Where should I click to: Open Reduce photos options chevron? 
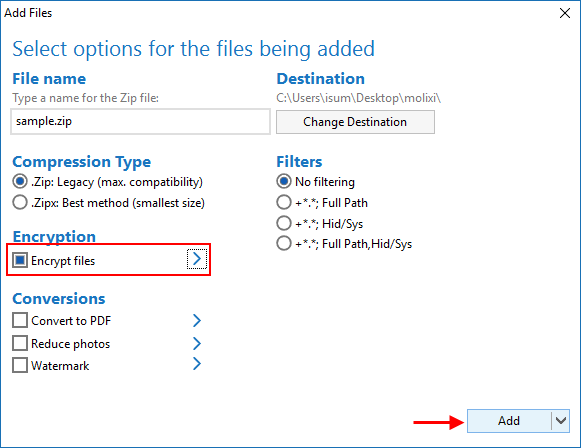tap(197, 344)
